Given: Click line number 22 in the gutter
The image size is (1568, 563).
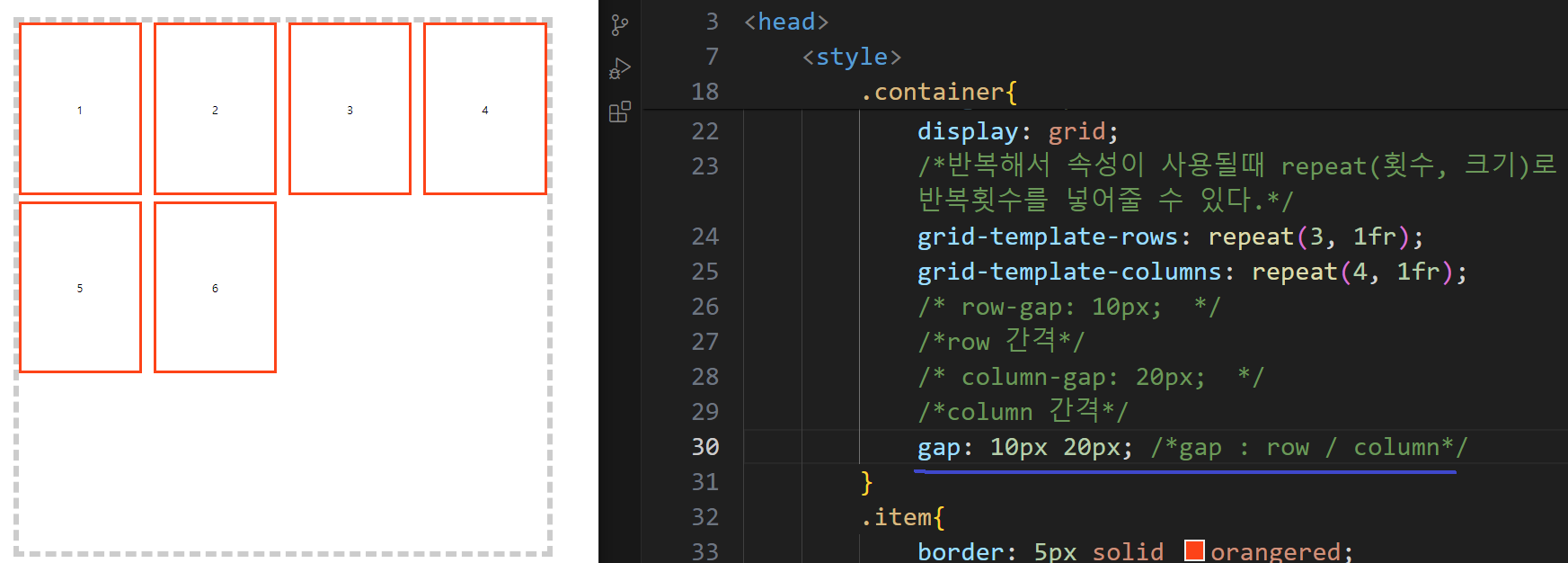Looking at the screenshot, I should point(705,131).
